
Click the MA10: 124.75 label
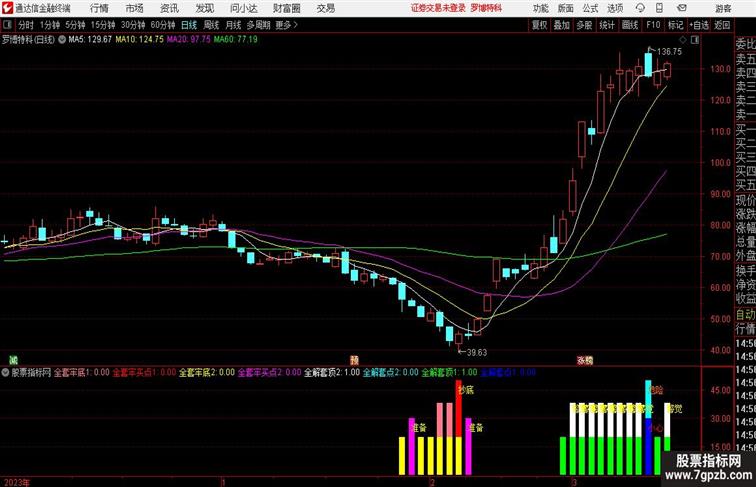(x=139, y=40)
